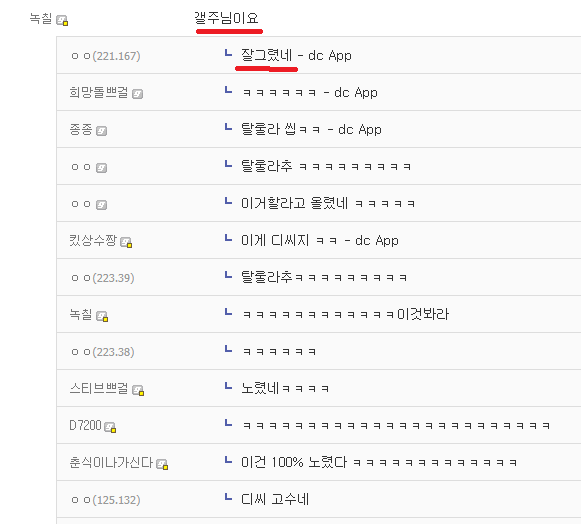This screenshot has width=581, height=524.
Task: Click the gallog icon next to 스티브쁘걸
Action: pyautogui.click(x=138, y=390)
